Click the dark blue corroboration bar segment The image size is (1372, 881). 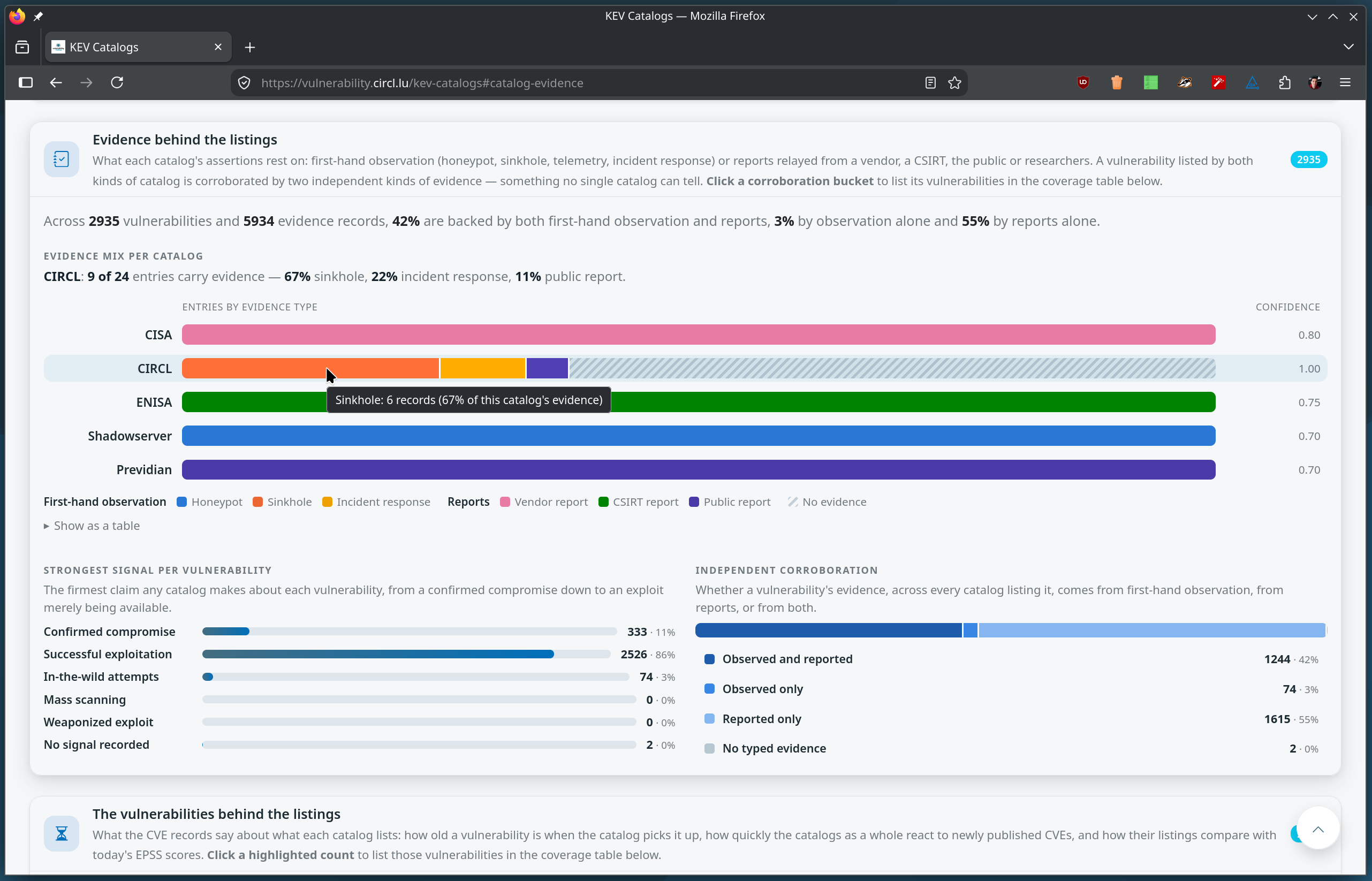pyautogui.click(x=829, y=630)
